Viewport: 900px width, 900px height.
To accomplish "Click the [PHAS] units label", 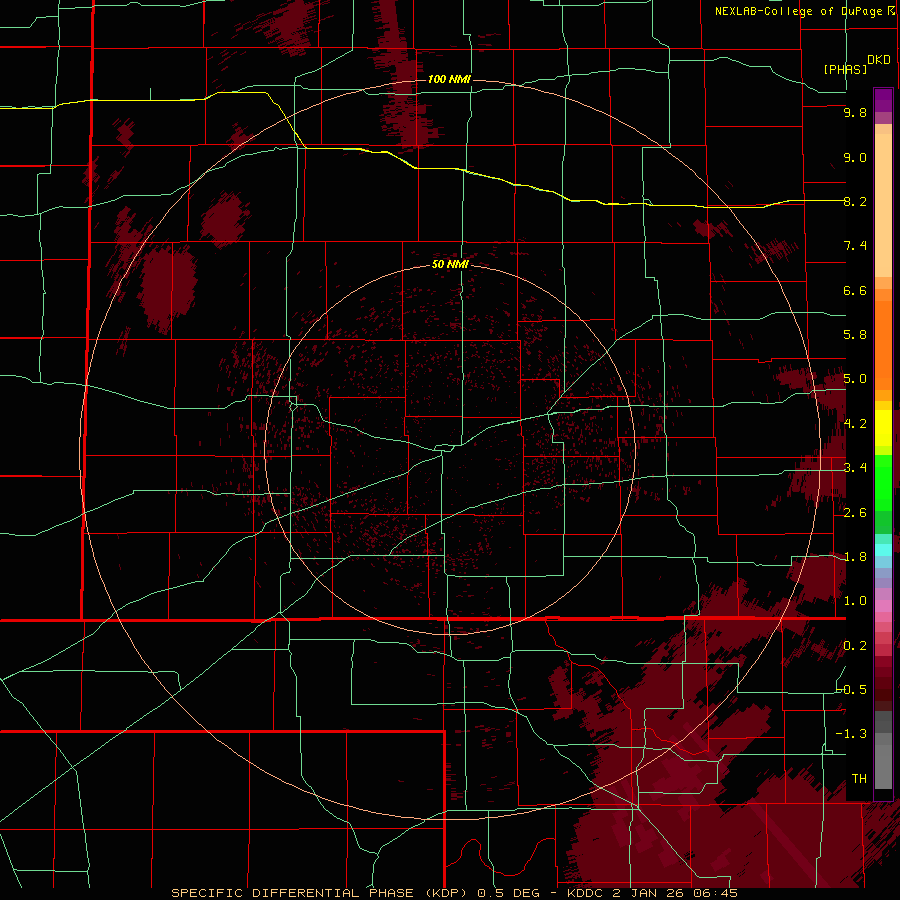I will [845, 69].
